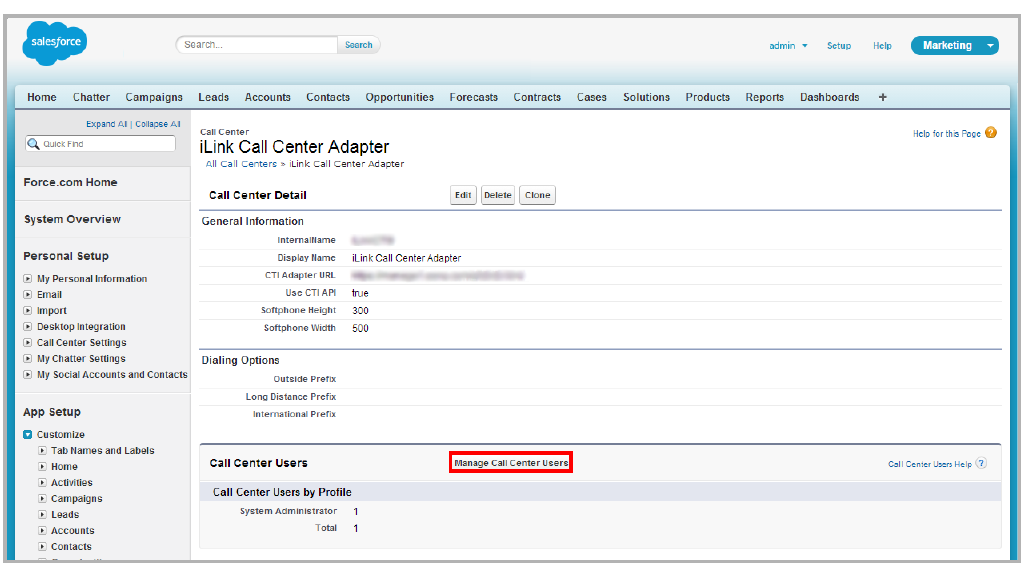This screenshot has width=1025, height=578.
Task: Click the Expand All link
Action: click(x=107, y=124)
